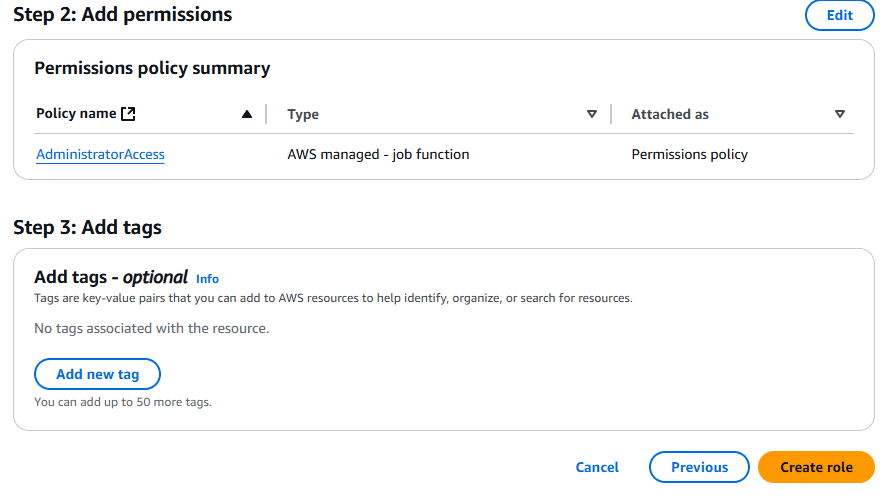Click the 'Step 2: Add permissions' heading

123,14
